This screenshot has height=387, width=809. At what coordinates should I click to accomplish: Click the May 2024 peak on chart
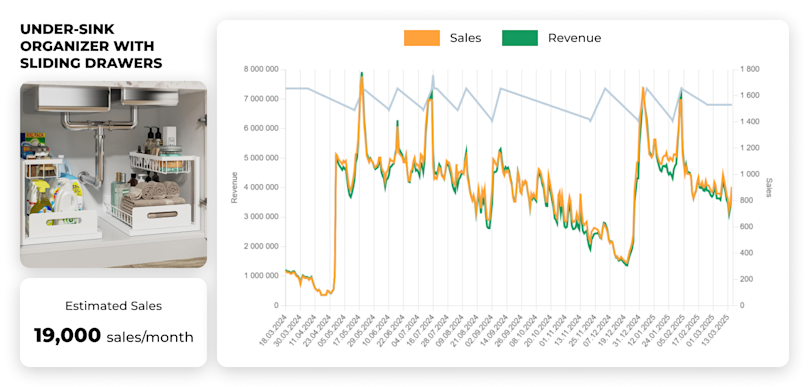[362, 73]
